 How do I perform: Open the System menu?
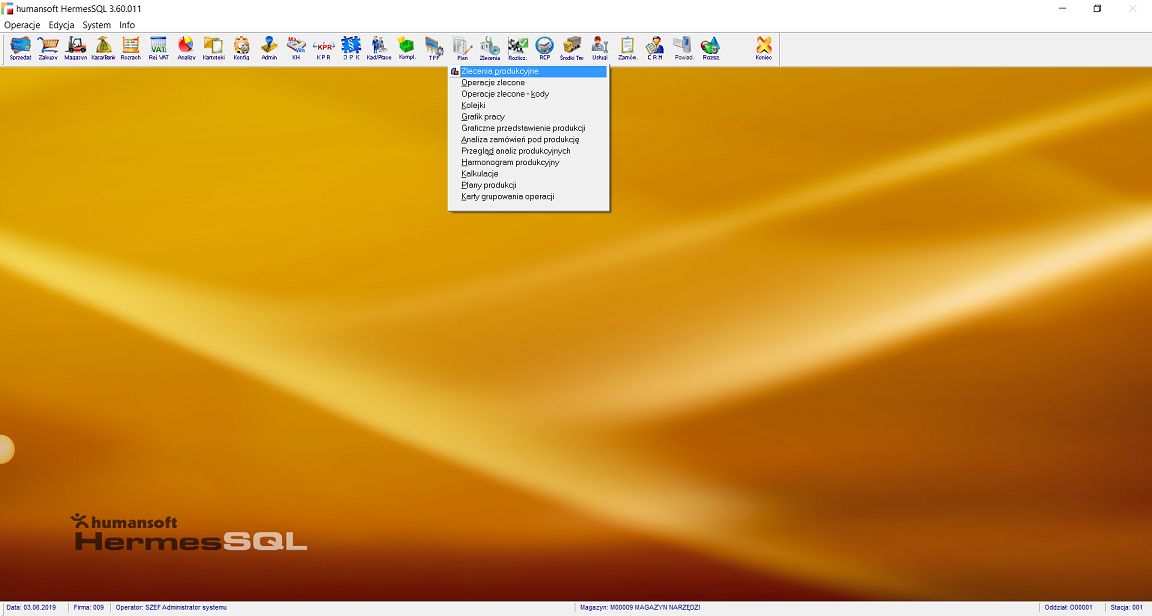click(x=96, y=25)
